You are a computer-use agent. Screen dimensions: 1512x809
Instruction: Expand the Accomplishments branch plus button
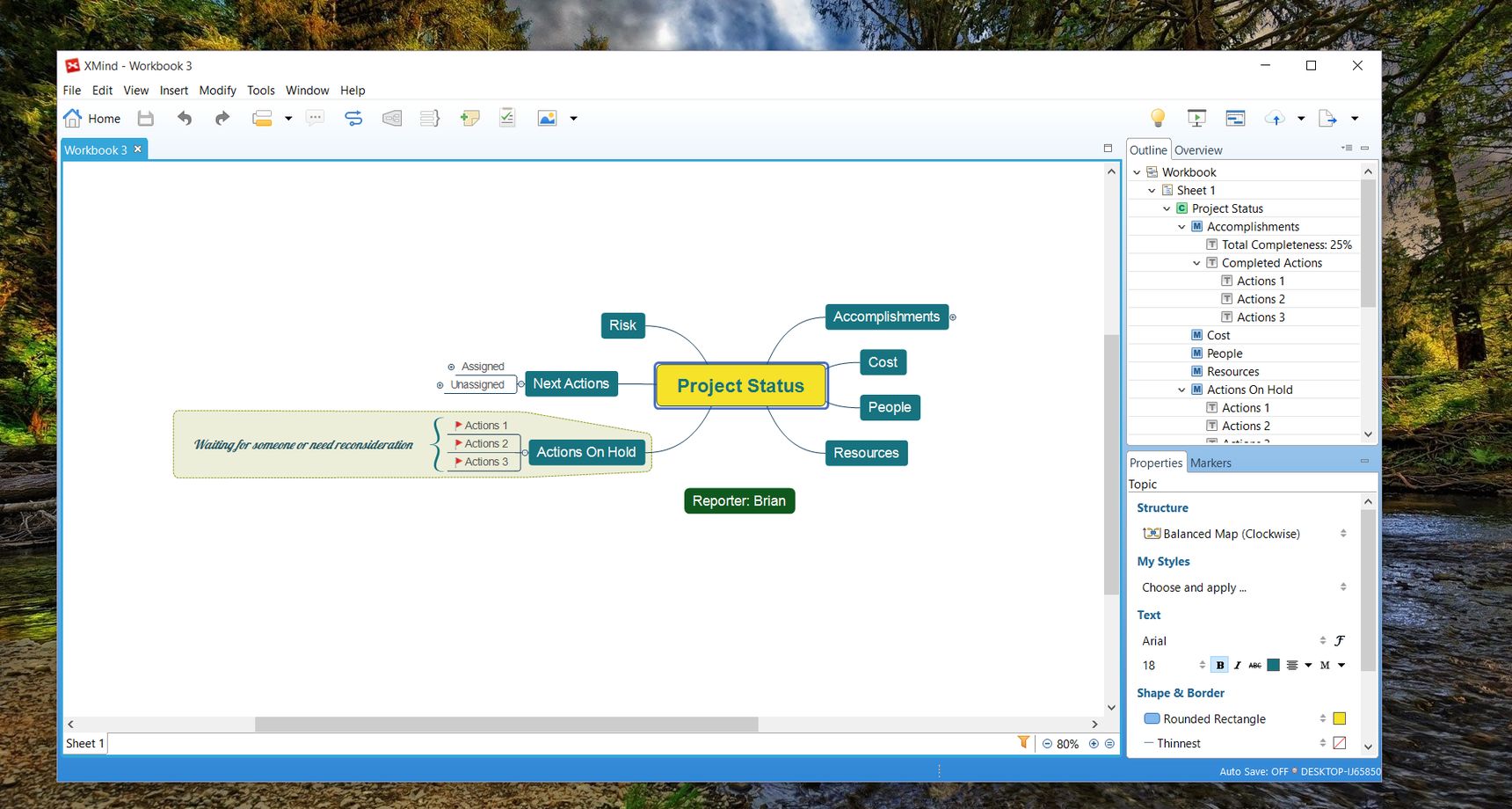tap(953, 317)
